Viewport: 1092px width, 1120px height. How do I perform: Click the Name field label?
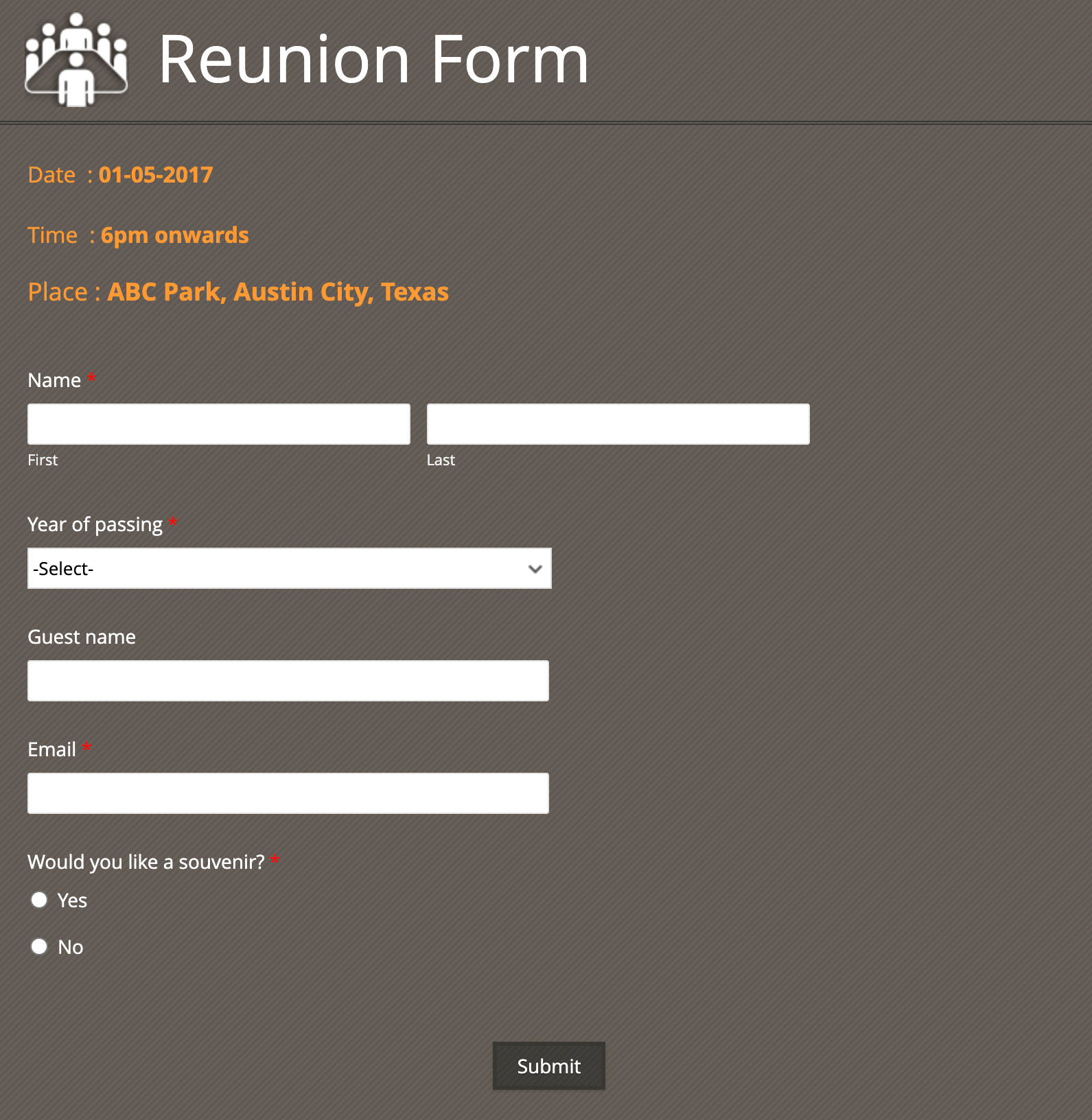click(54, 380)
